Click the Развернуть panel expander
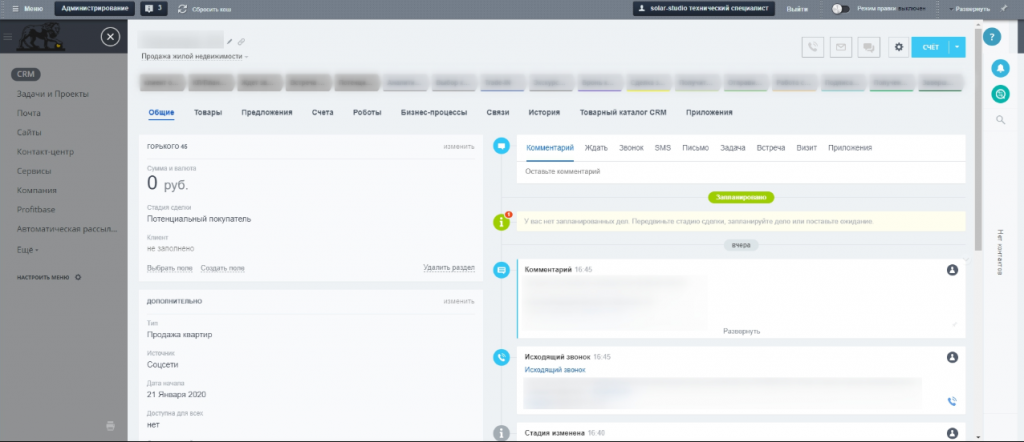This screenshot has height=442, width=1024. coord(970,9)
